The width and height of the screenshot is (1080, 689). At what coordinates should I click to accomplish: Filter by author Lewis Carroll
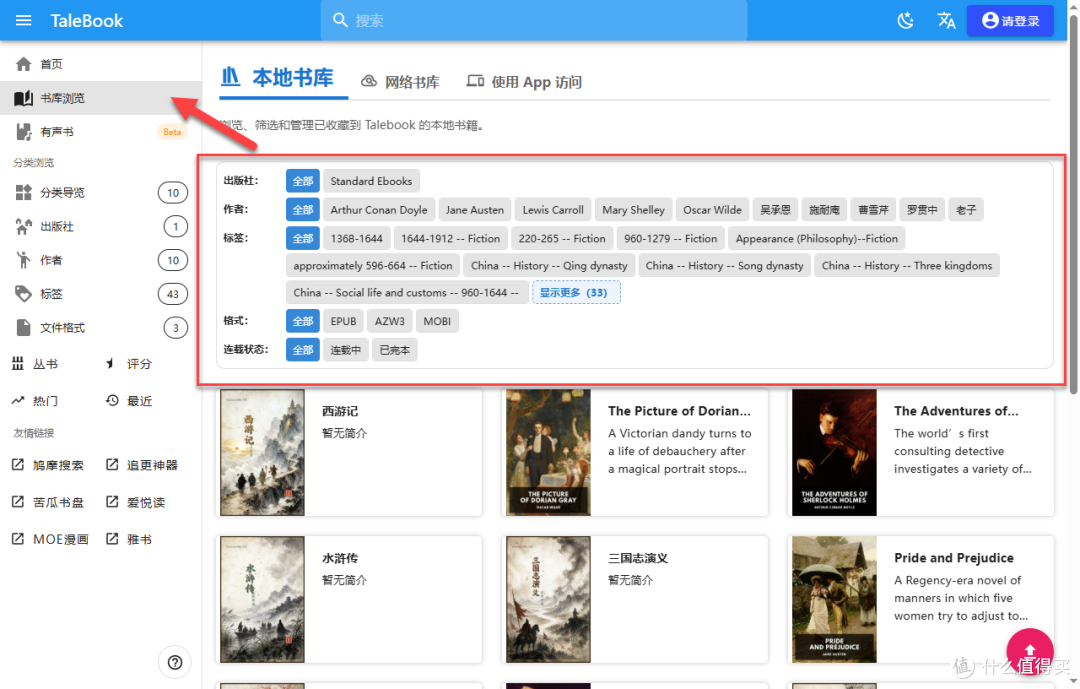[553, 209]
